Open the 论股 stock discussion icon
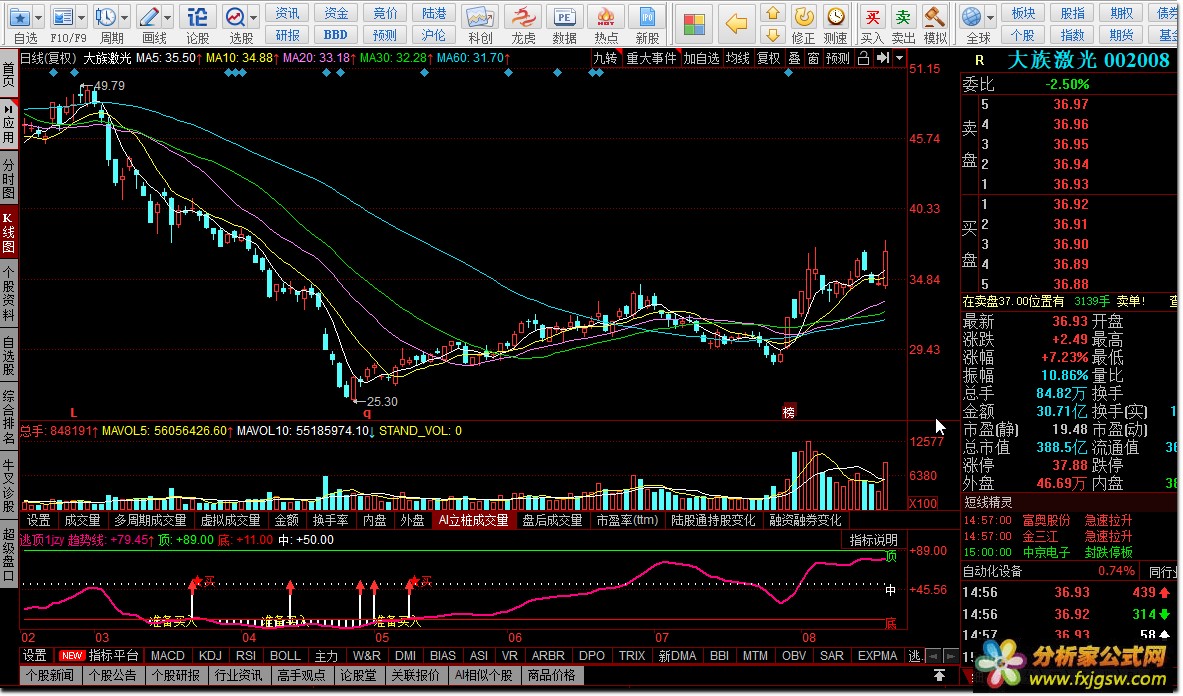The image size is (1183, 696). pyautogui.click(x=197, y=17)
